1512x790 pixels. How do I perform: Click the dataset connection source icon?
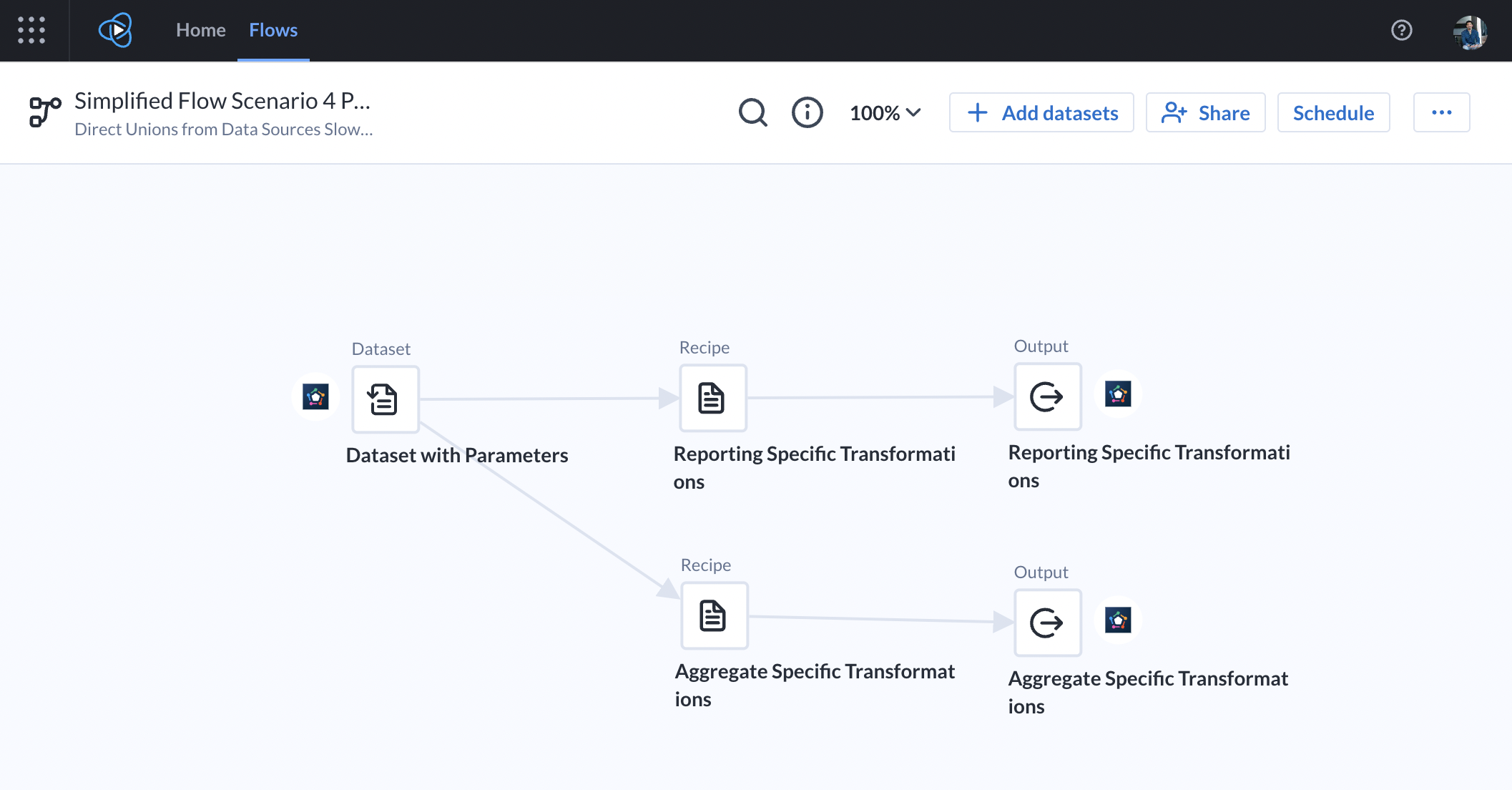[315, 396]
